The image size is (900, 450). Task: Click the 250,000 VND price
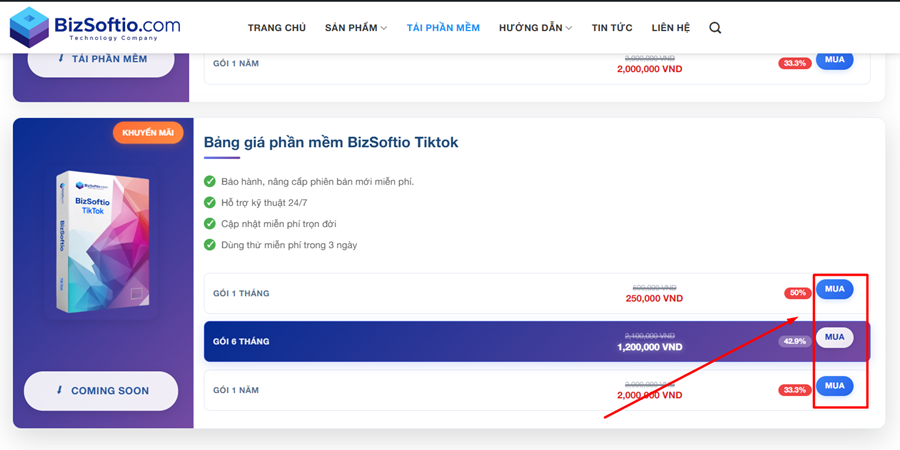click(x=654, y=298)
